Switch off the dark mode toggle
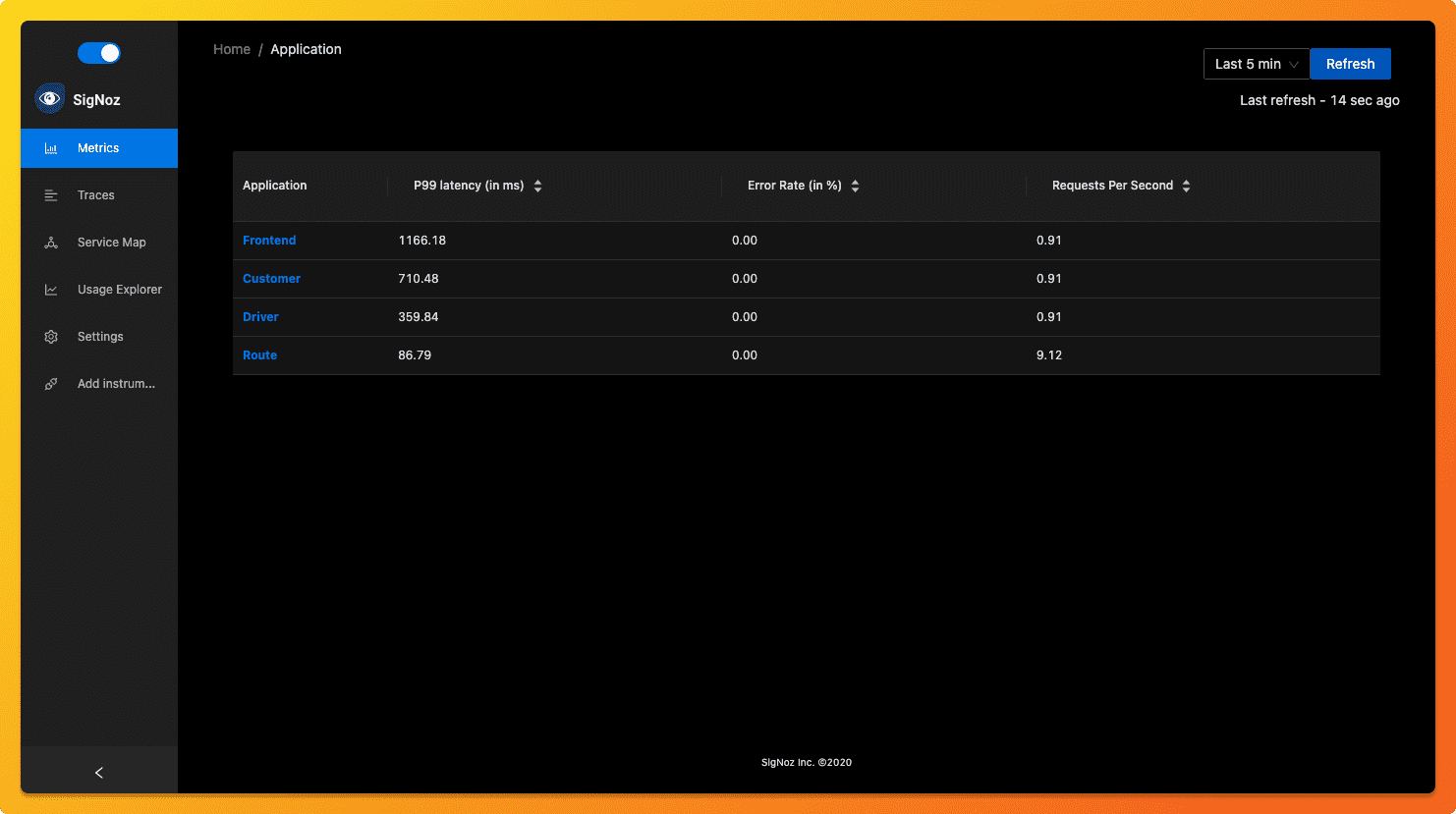The image size is (1456, 814). (x=98, y=52)
